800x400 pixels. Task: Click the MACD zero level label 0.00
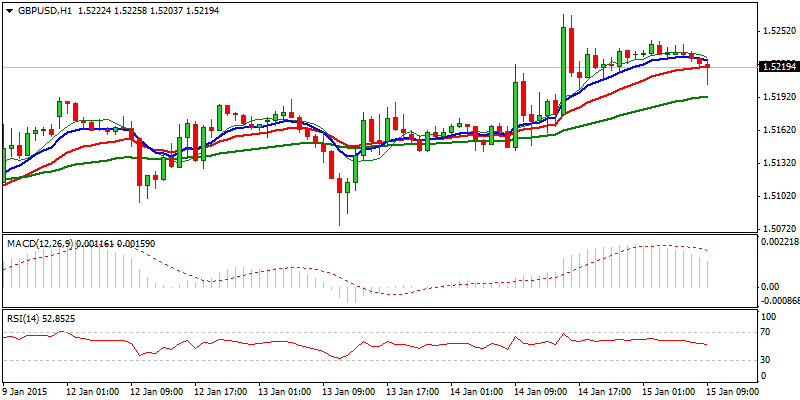point(770,287)
